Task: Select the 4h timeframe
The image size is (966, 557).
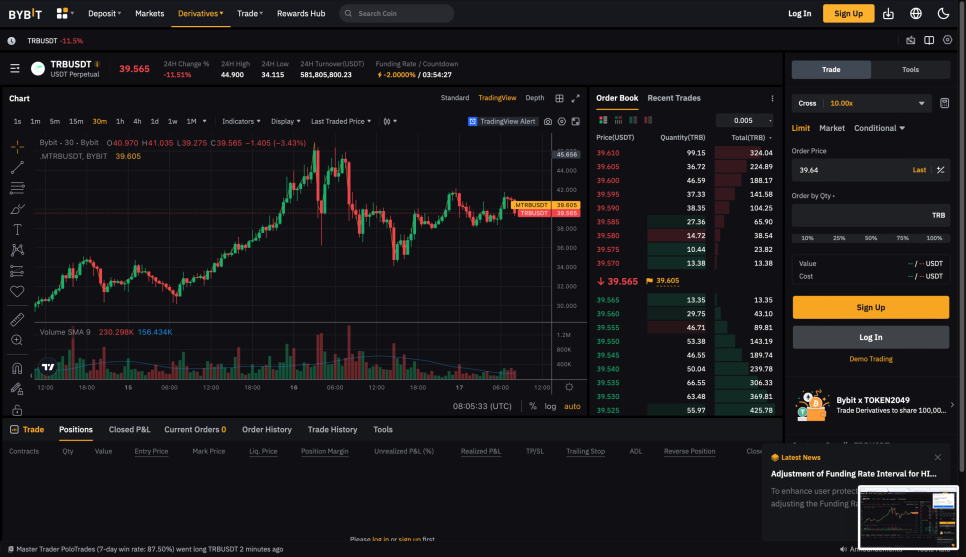Action: click(137, 121)
